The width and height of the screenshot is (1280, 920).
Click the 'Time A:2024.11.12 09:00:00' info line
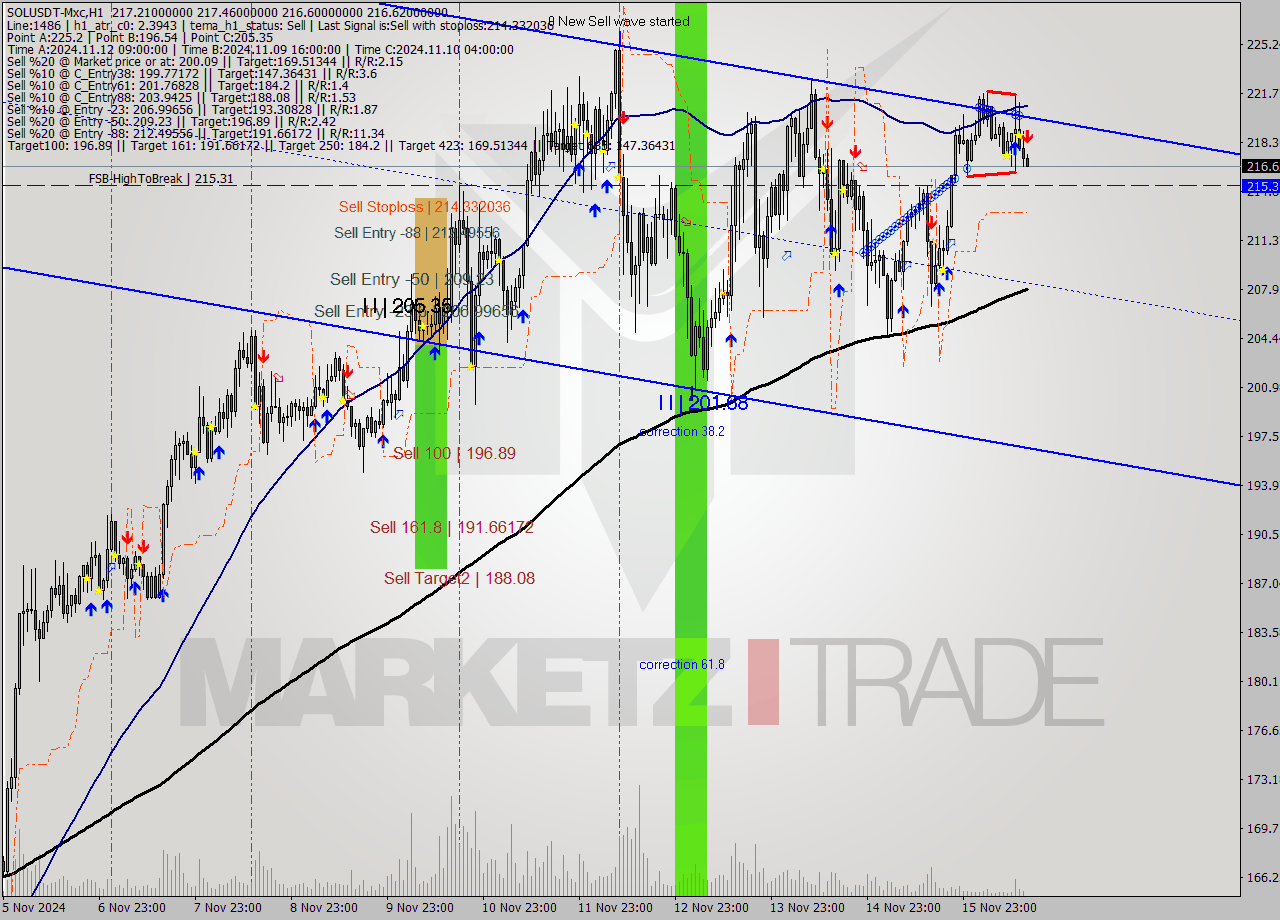[260, 49]
